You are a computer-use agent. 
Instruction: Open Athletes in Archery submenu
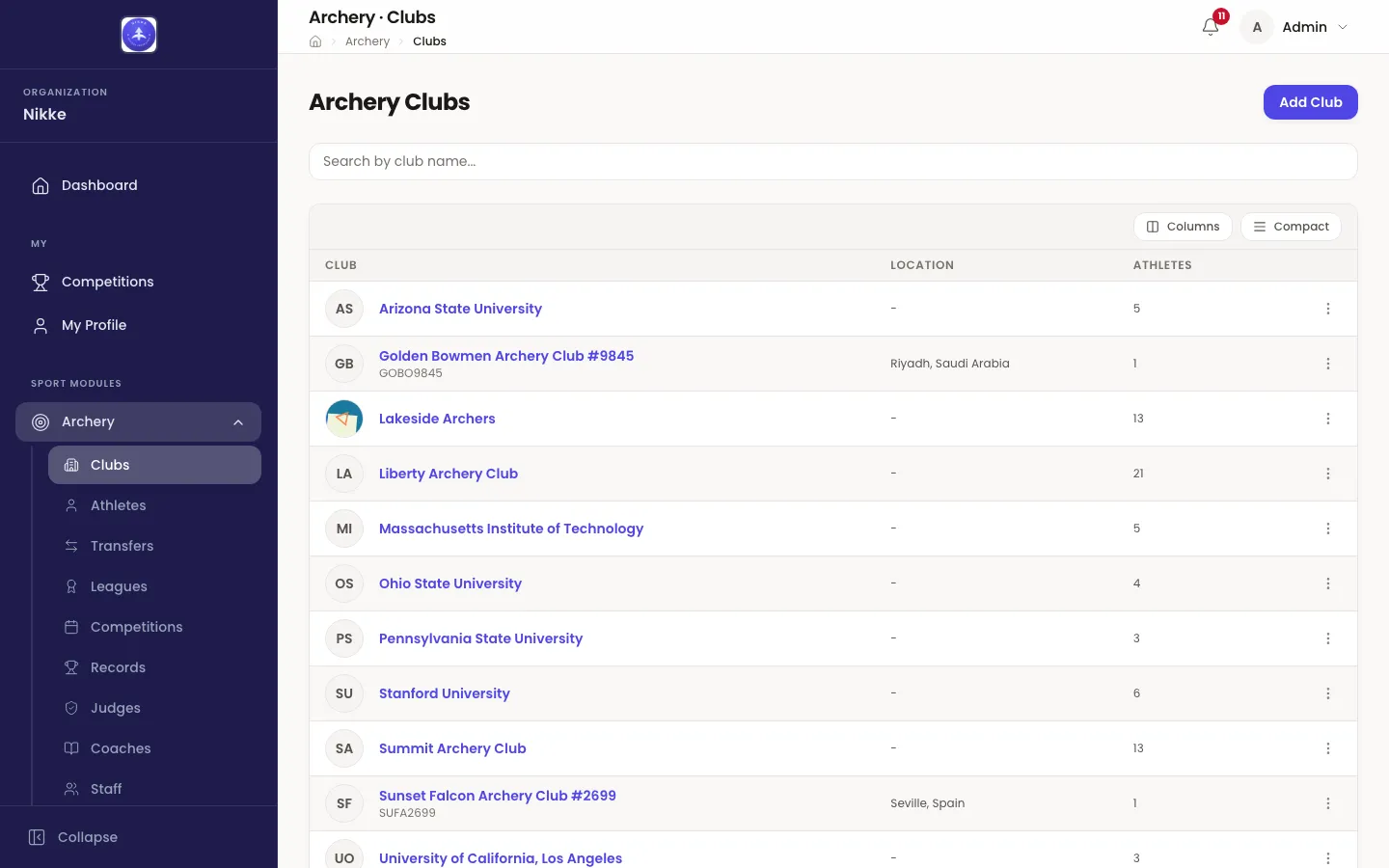coord(154,505)
